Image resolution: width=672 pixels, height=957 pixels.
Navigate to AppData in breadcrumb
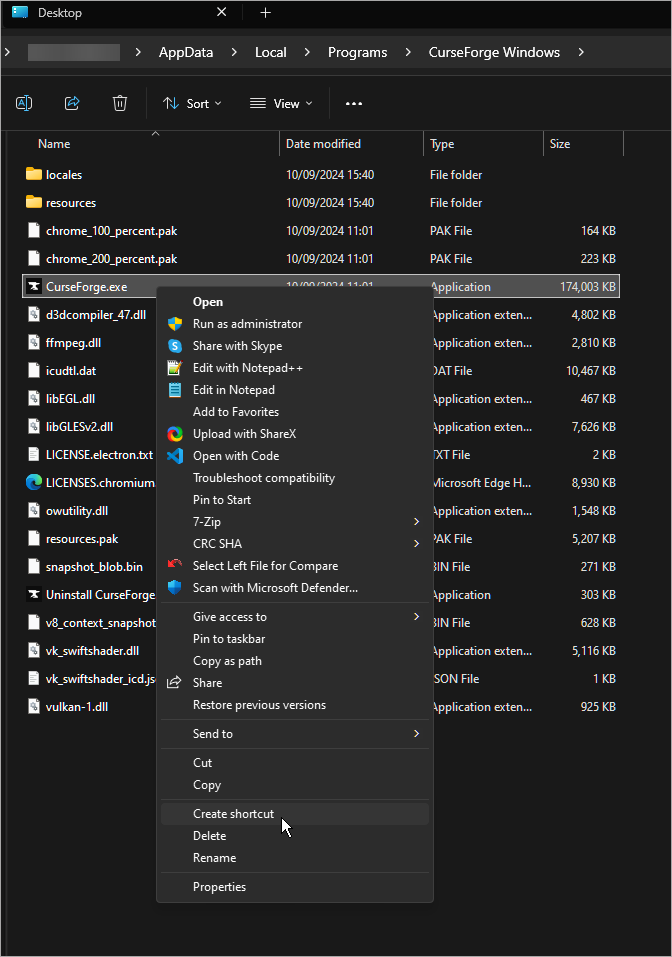[186, 52]
